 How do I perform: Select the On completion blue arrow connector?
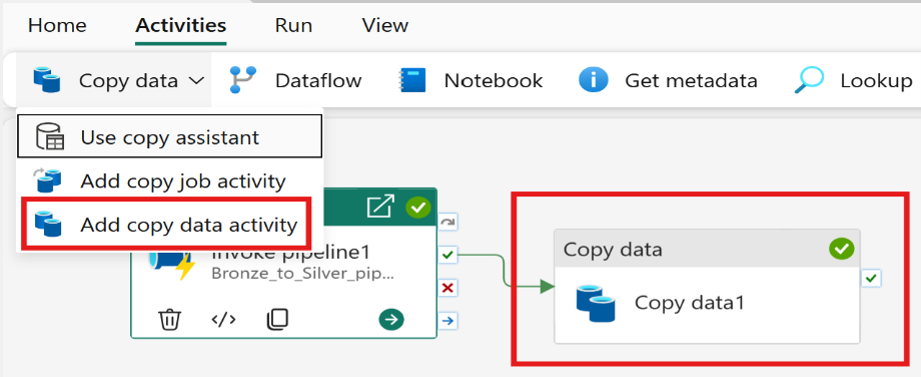pyautogui.click(x=449, y=321)
